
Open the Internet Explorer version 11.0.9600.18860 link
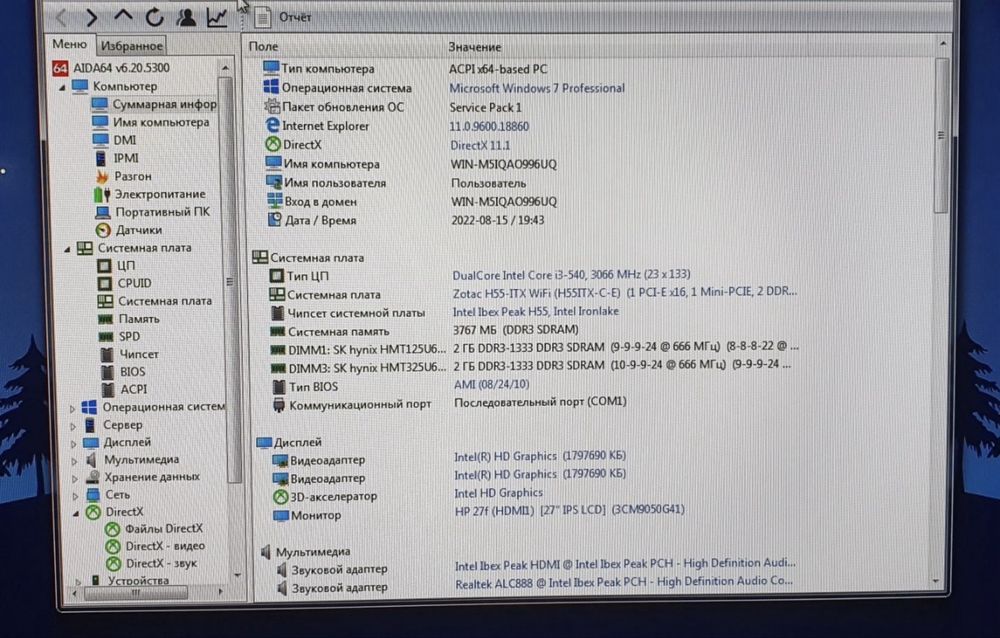[x=489, y=126]
